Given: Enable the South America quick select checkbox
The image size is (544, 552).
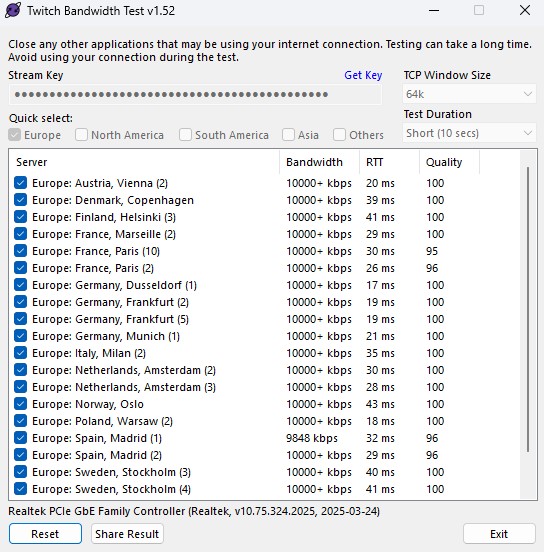Looking at the screenshot, I should coord(185,135).
